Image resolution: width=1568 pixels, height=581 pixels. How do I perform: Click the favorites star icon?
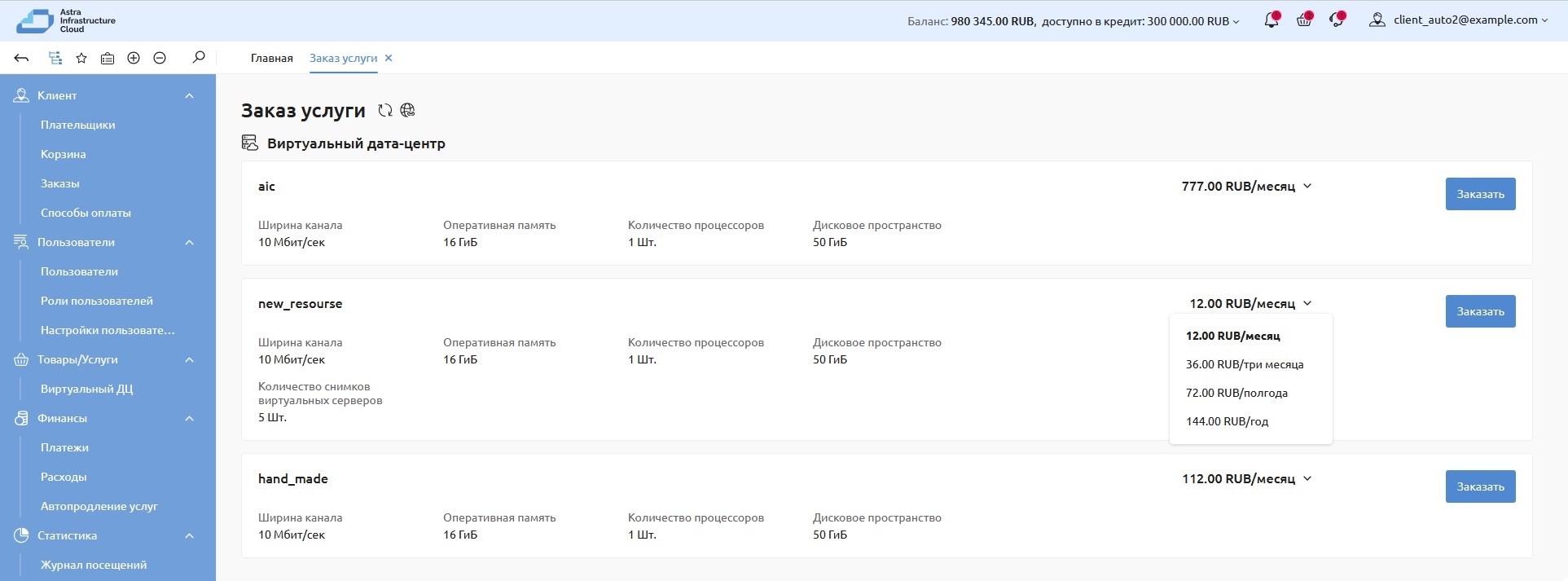click(x=81, y=58)
